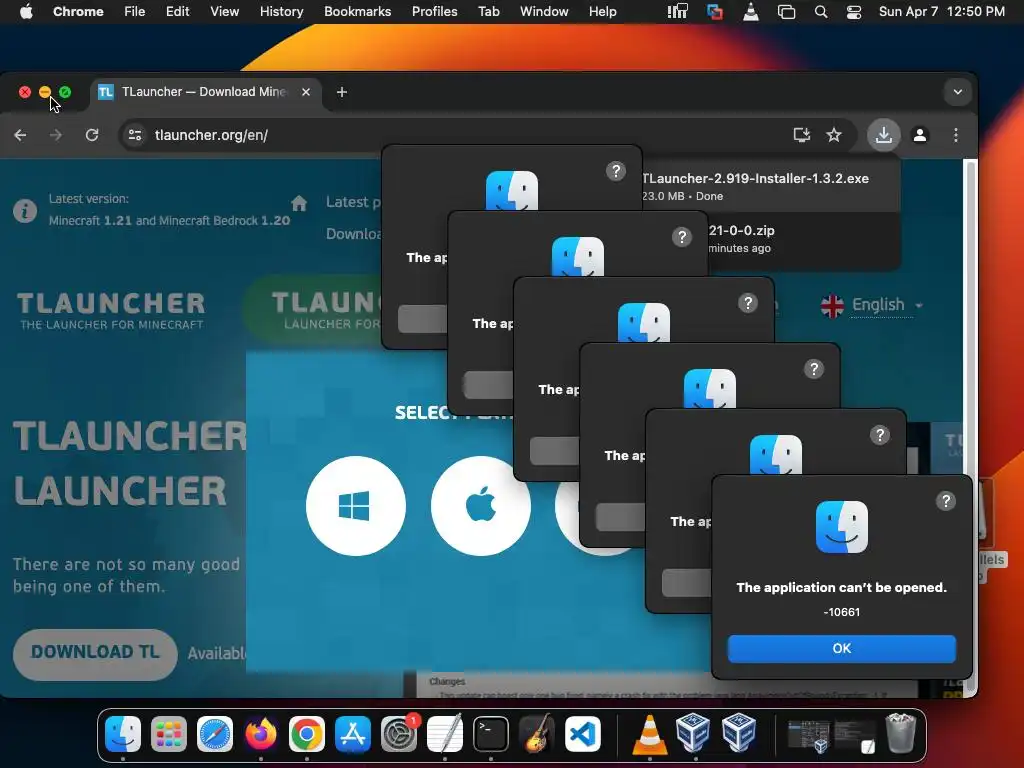Viewport: 1024px width, 768px height.
Task: Launch GarageBand from the Dock
Action: (537, 734)
